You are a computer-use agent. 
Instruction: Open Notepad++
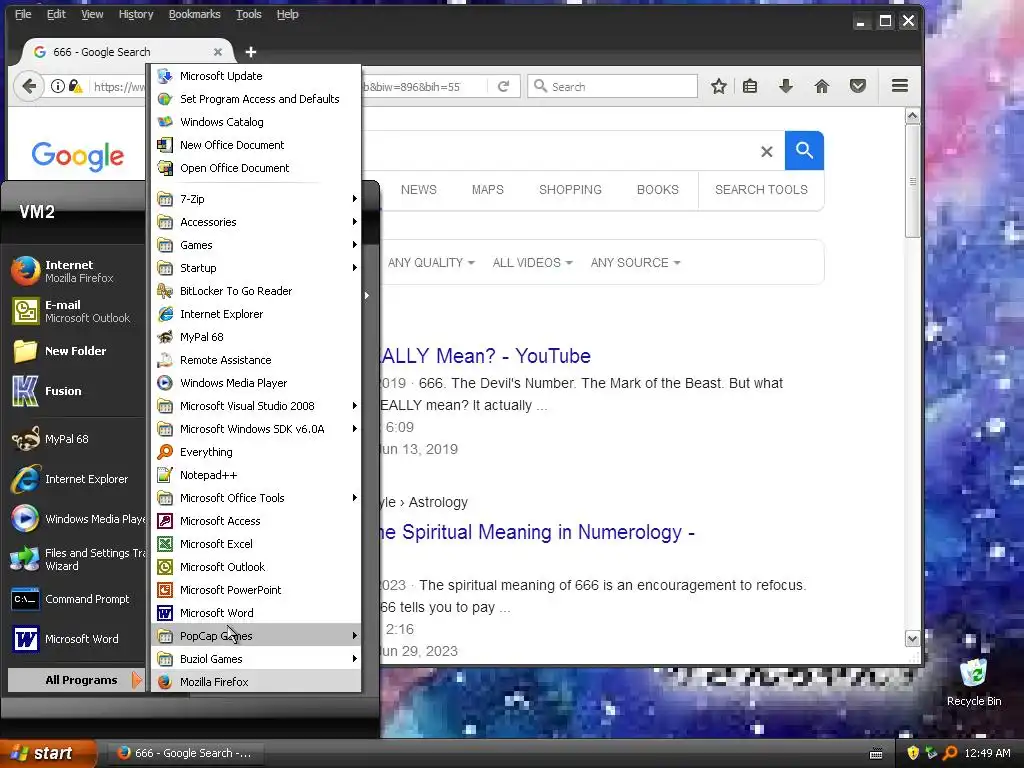[255, 475]
